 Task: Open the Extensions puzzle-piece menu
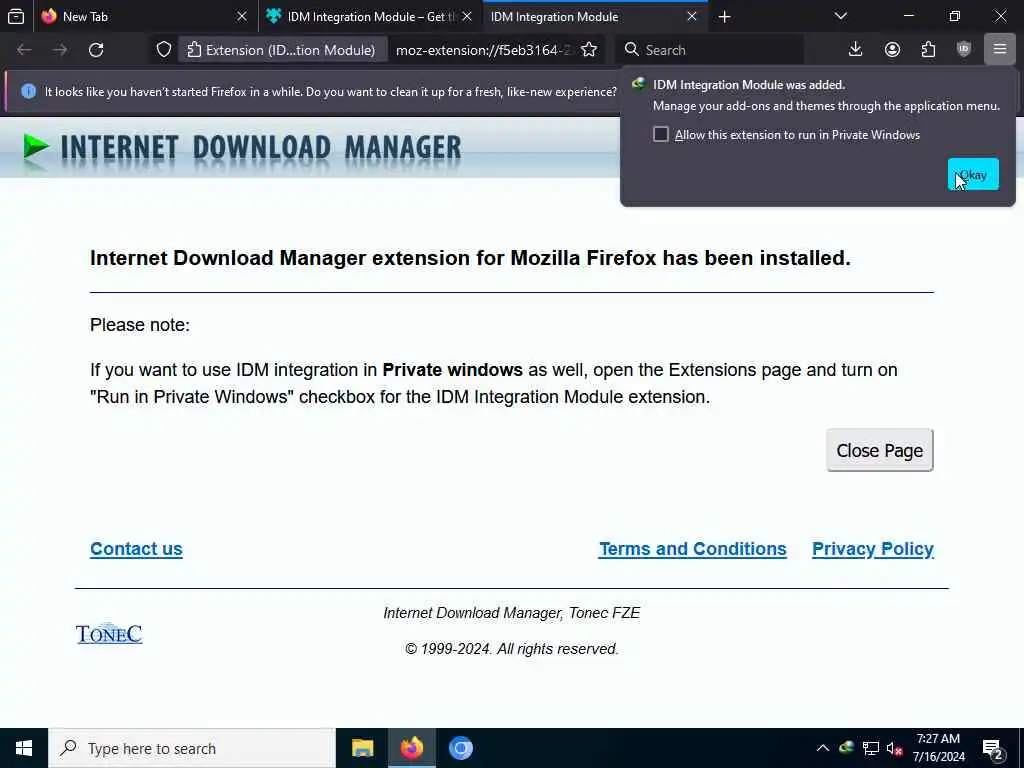tap(928, 50)
